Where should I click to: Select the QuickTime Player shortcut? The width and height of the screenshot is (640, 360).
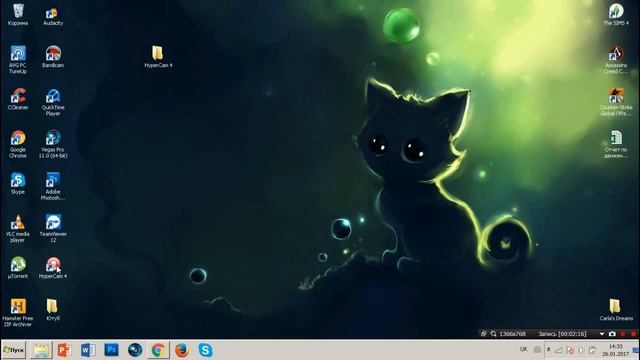point(53,102)
